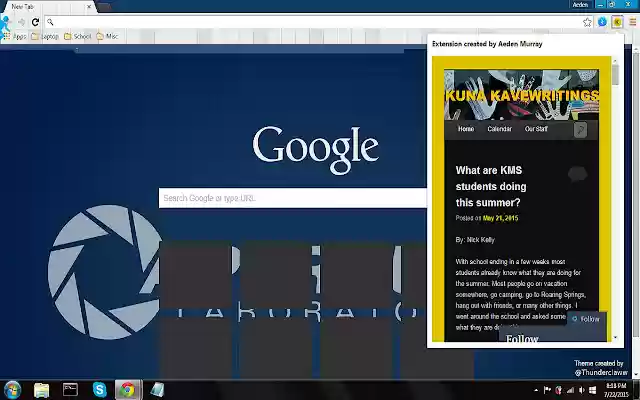Click the browser back arrow

coord(7,22)
